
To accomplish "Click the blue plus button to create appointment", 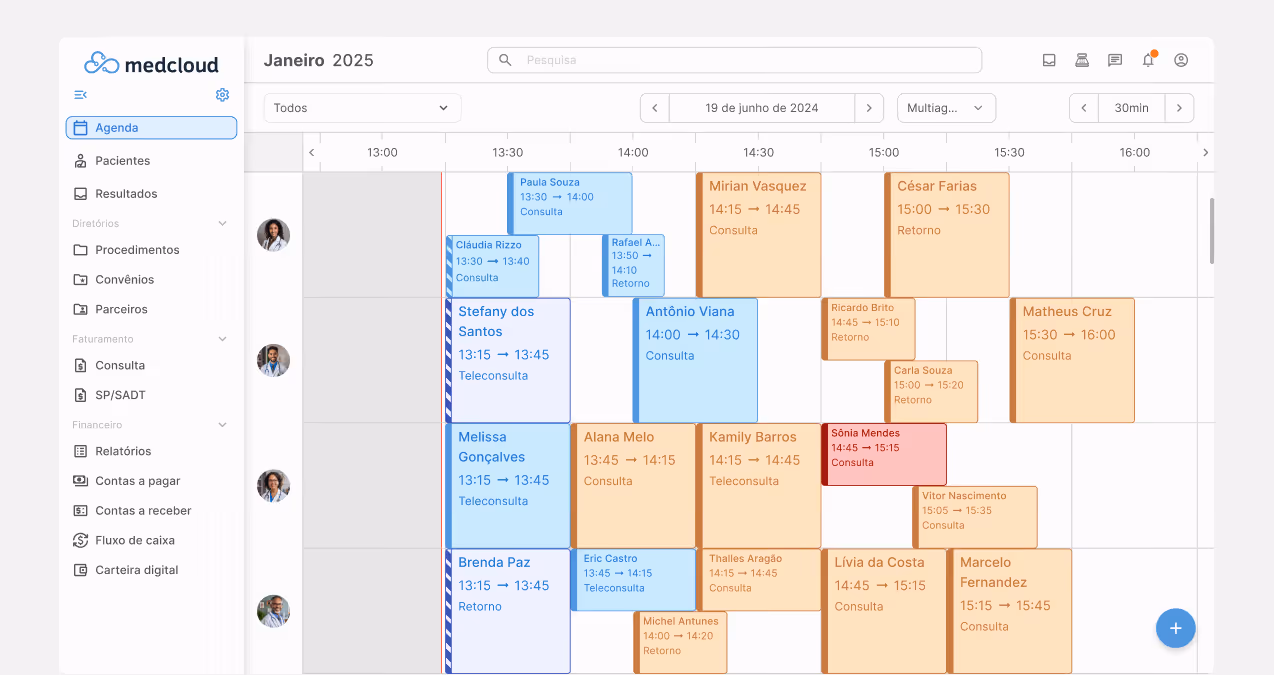I will pos(1175,628).
